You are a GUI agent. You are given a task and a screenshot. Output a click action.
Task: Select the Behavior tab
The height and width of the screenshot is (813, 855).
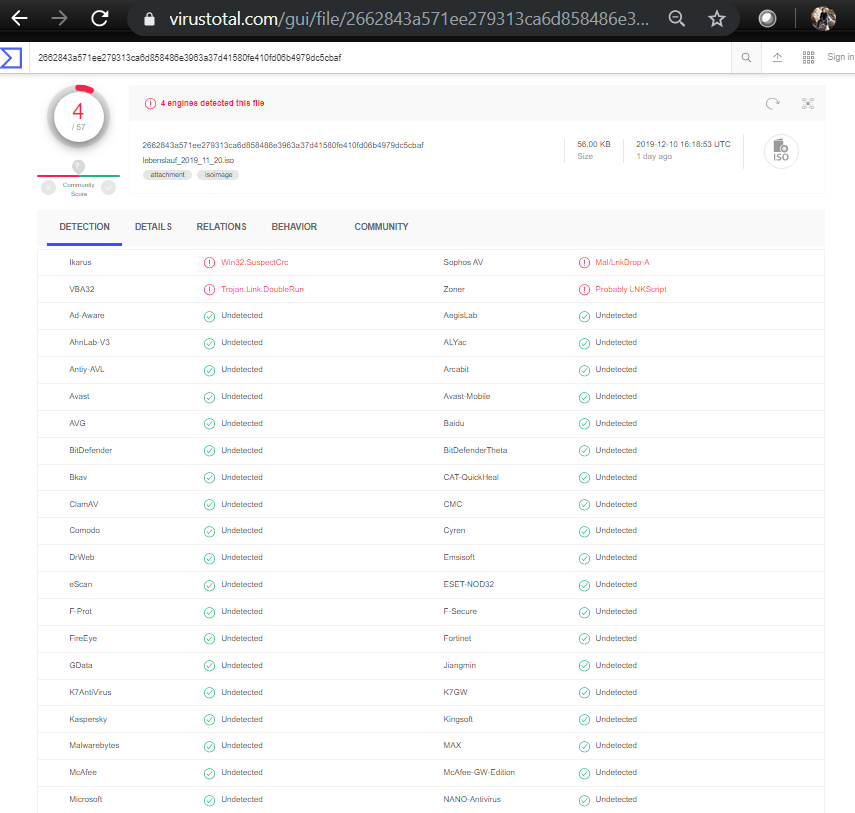294,227
